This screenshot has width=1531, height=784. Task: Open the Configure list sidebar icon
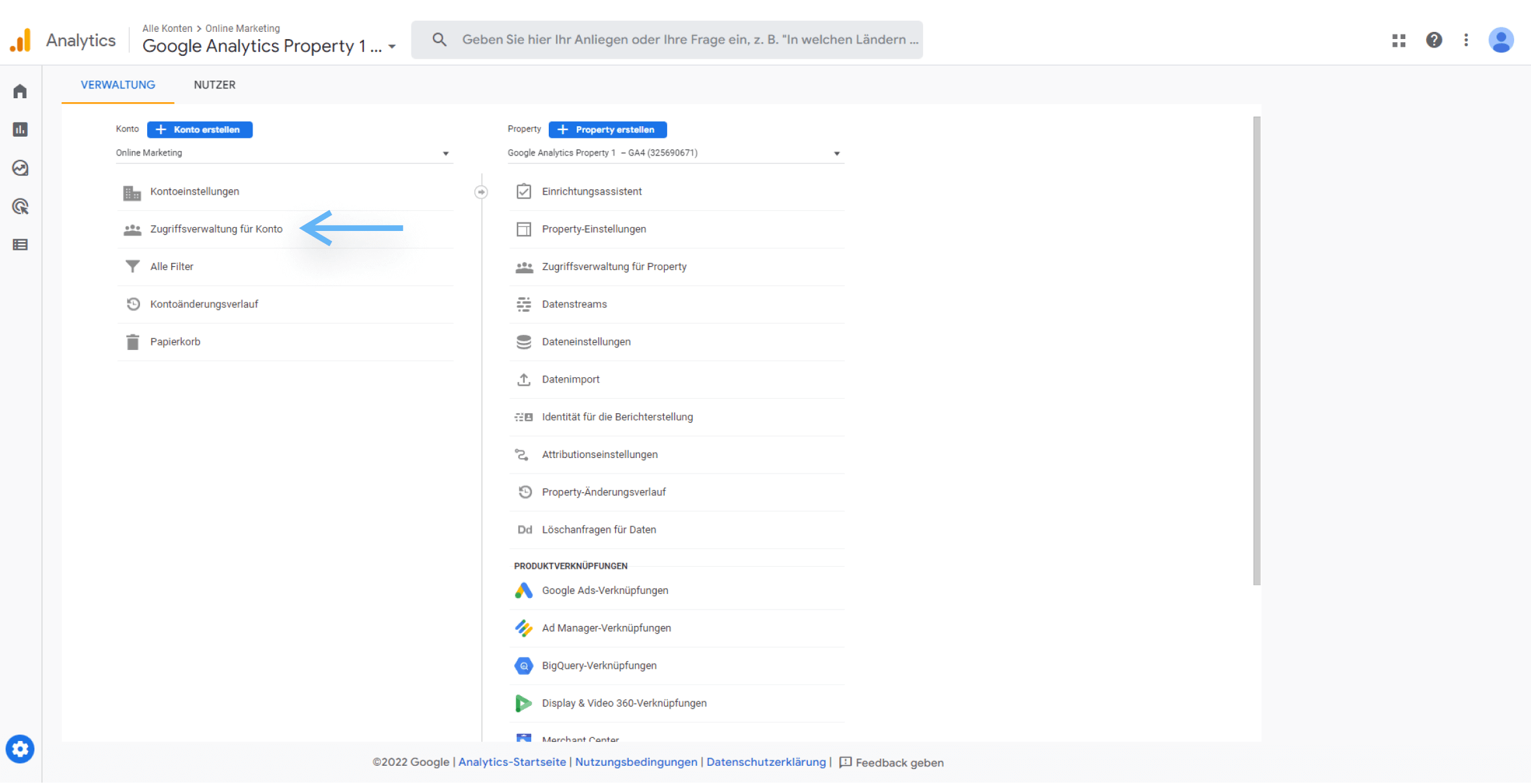(x=20, y=245)
